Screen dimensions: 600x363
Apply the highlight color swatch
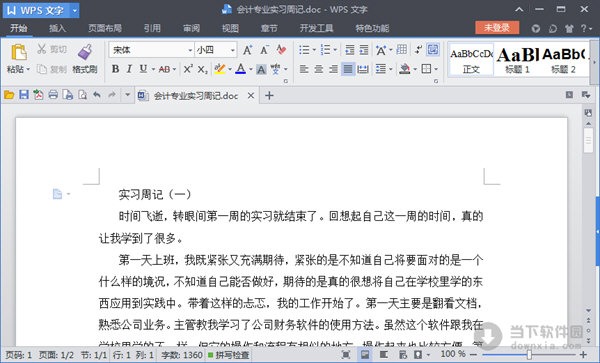219,69
